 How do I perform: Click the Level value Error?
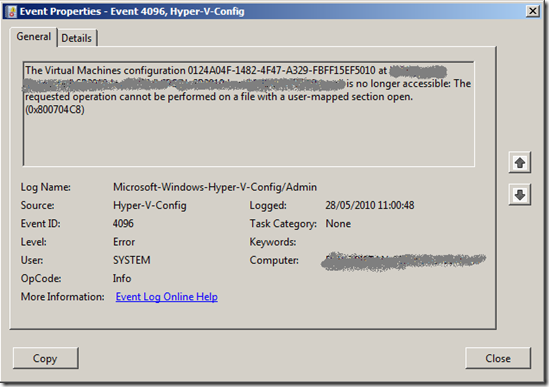click(x=124, y=242)
